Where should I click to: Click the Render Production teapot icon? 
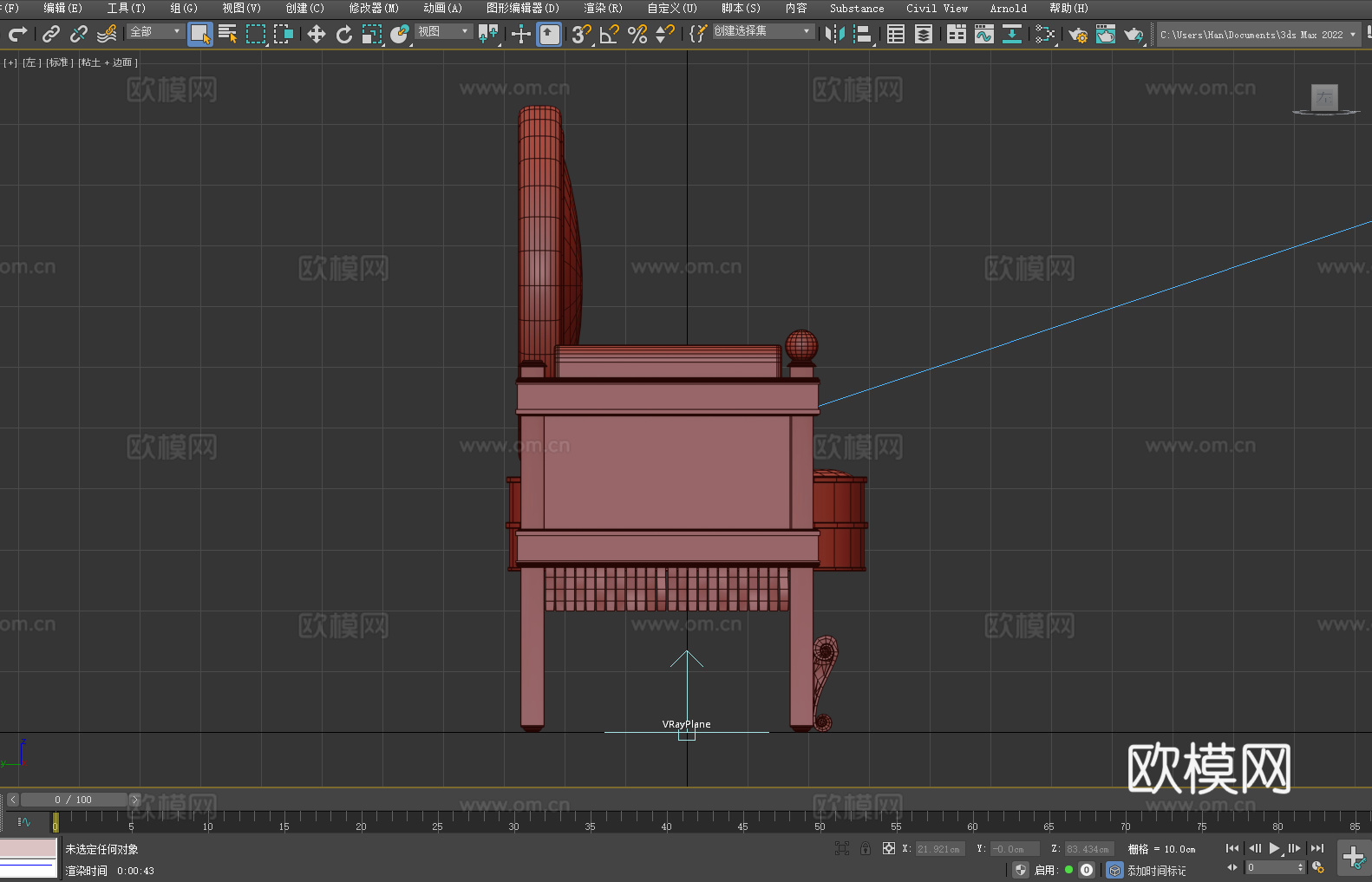pyautogui.click(x=1134, y=34)
